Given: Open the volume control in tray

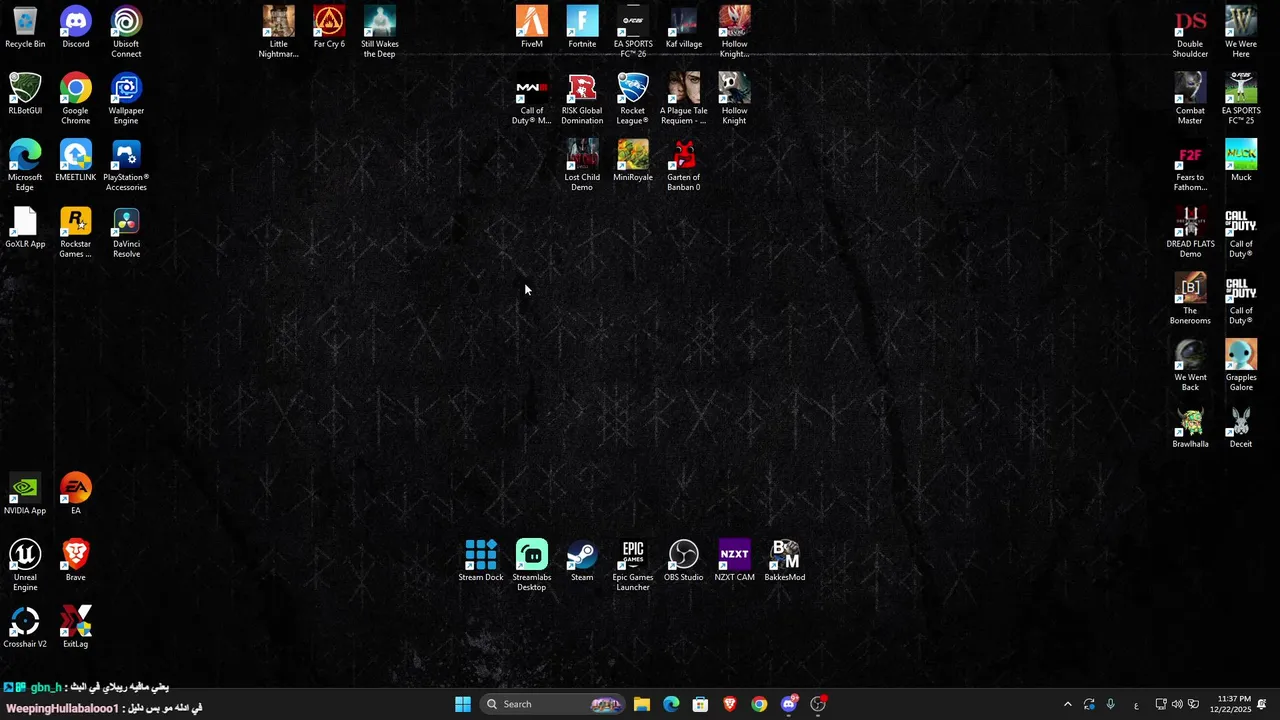Looking at the screenshot, I should point(1176,704).
